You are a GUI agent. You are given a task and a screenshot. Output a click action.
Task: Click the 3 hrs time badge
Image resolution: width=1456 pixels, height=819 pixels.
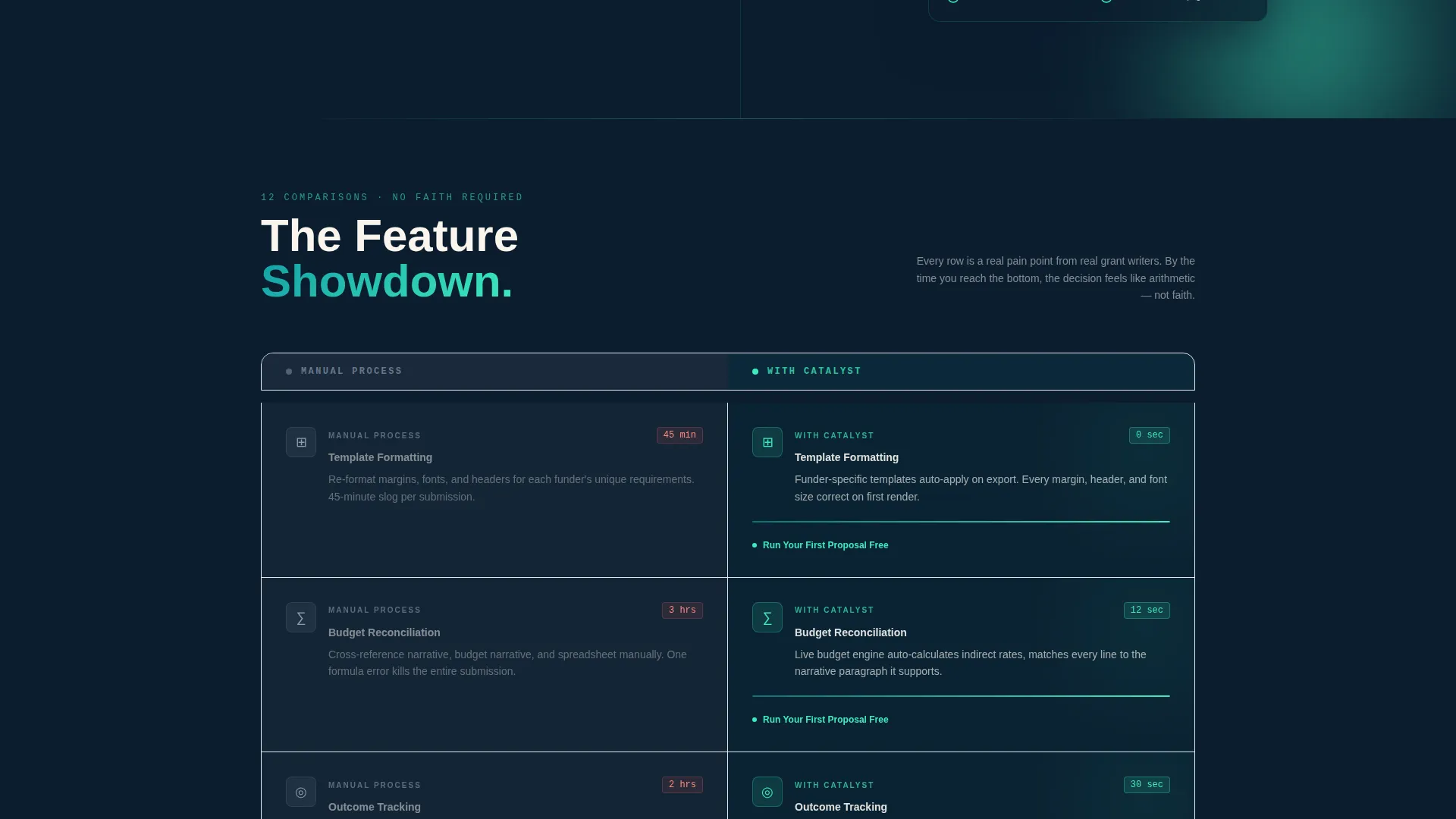point(682,610)
